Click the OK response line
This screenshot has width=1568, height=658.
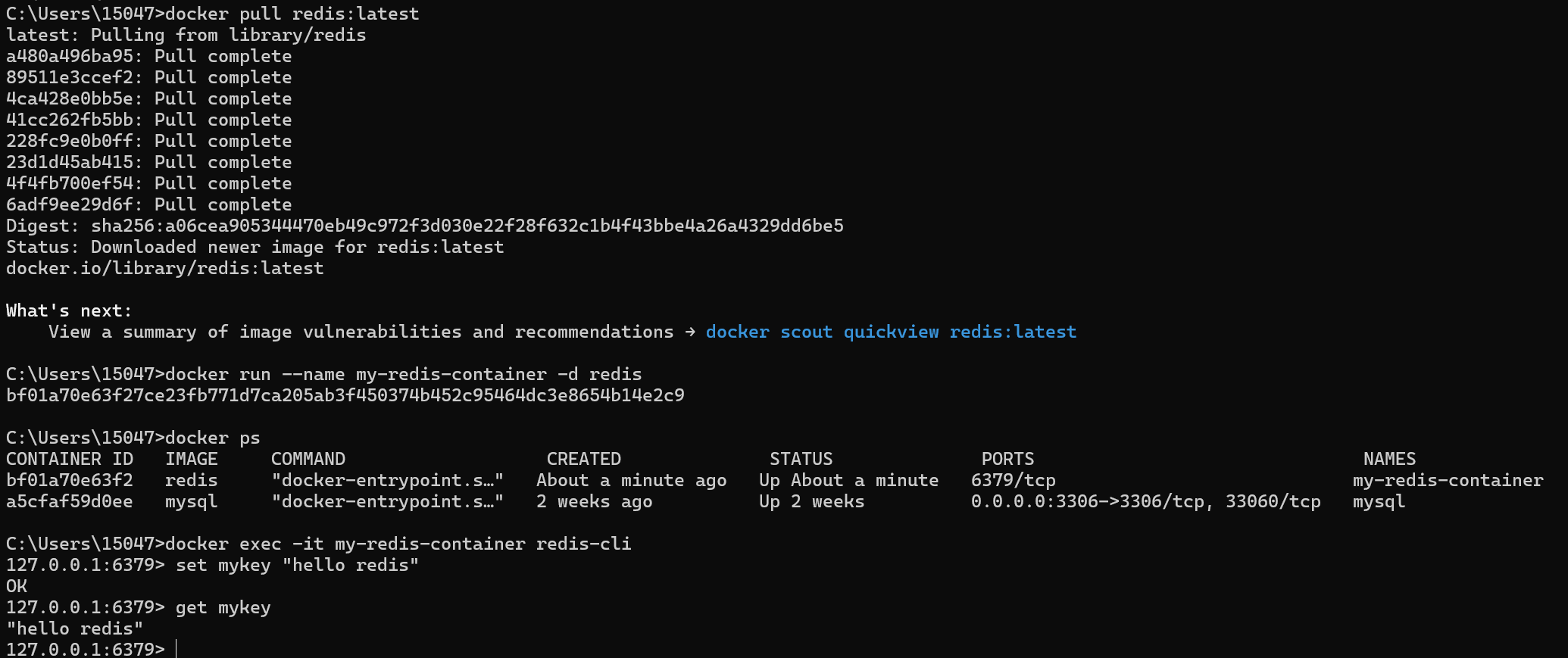point(17,586)
